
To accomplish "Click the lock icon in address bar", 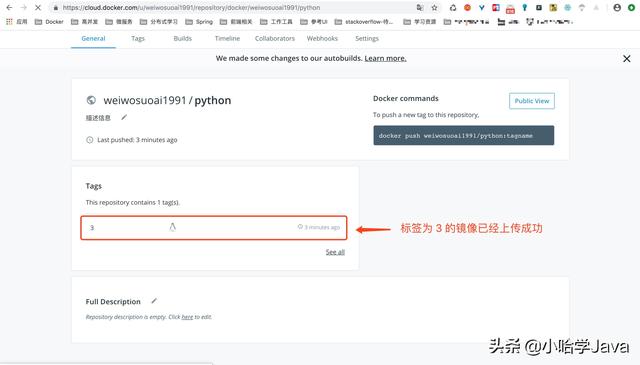I will (x=56, y=7).
